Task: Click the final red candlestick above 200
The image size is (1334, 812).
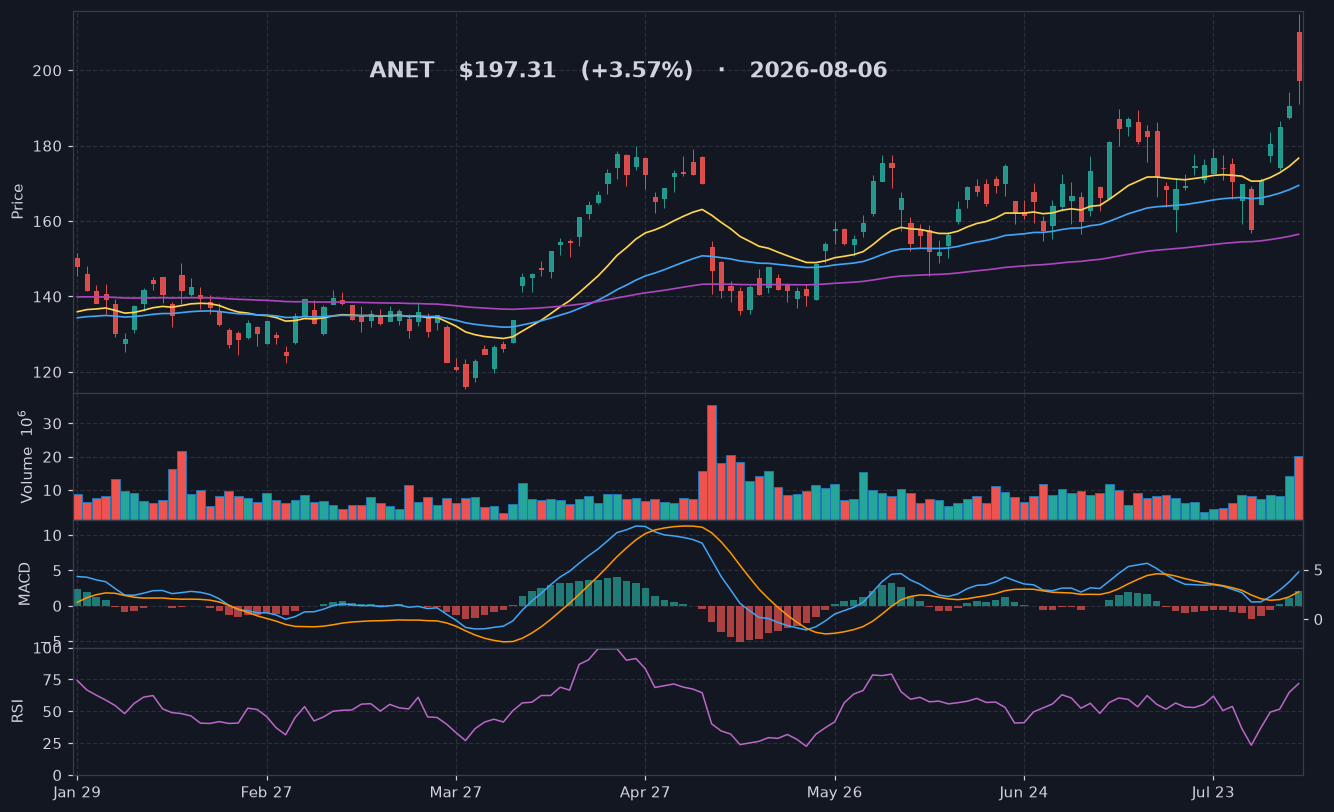Action: pyautogui.click(x=1299, y=56)
